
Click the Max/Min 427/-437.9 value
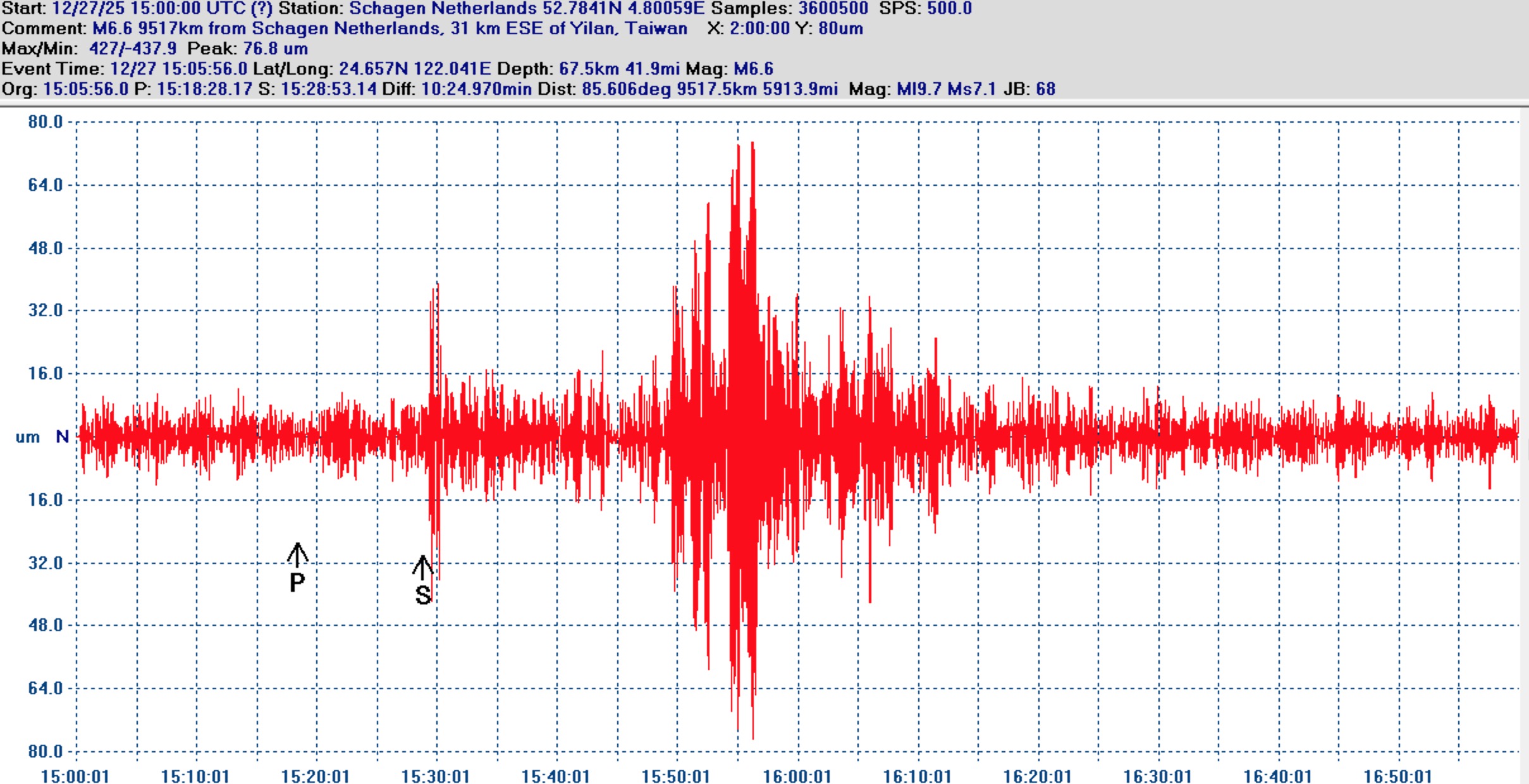[x=132, y=49]
